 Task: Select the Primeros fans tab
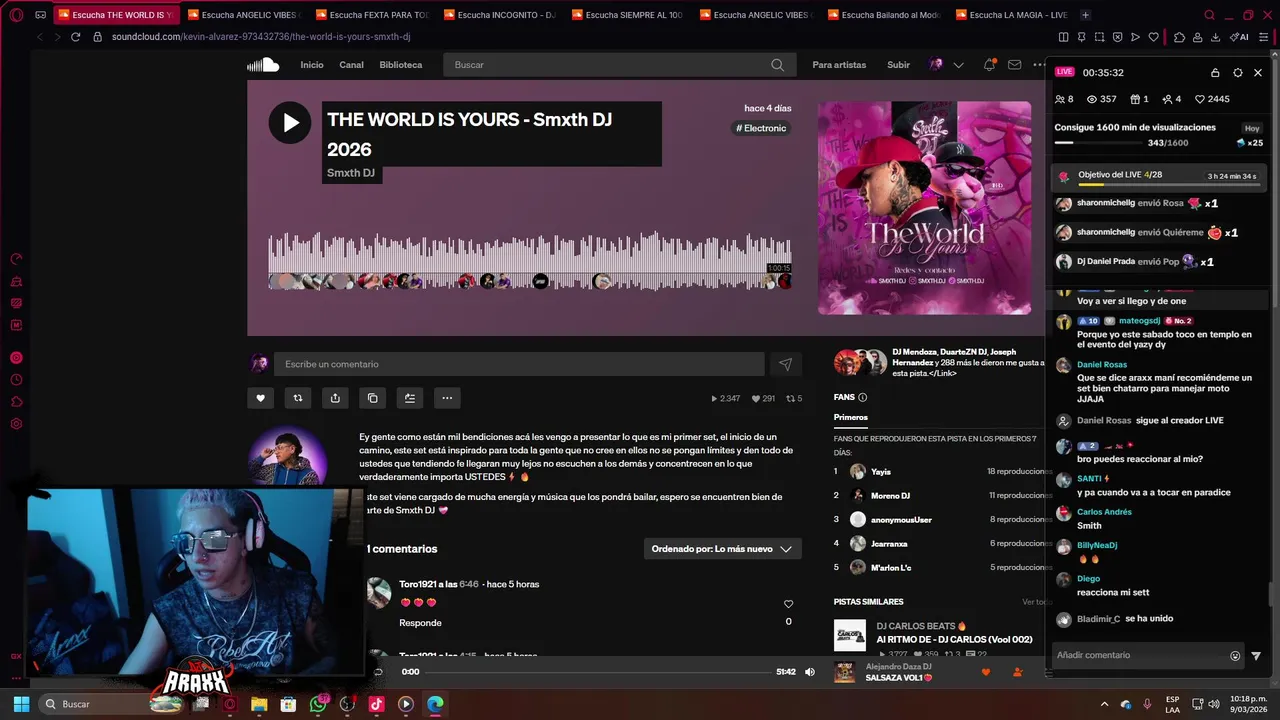point(850,417)
